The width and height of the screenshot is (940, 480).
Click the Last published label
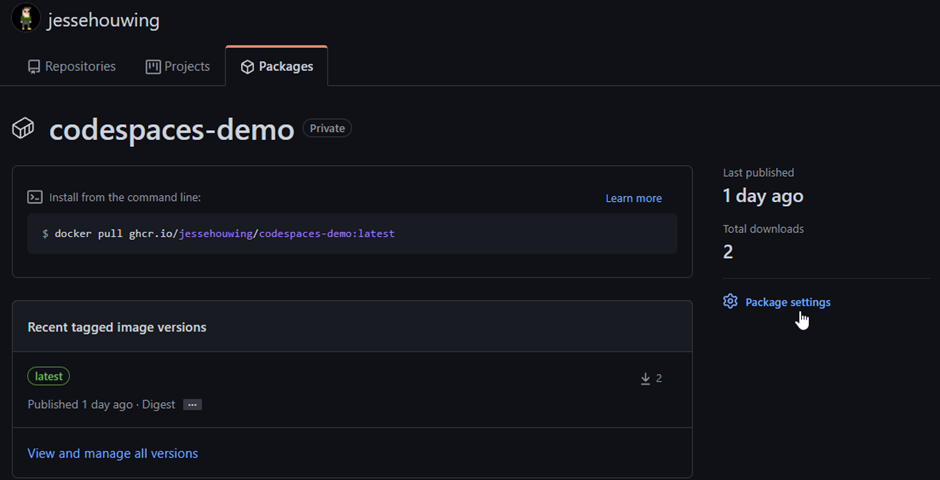pos(758,173)
